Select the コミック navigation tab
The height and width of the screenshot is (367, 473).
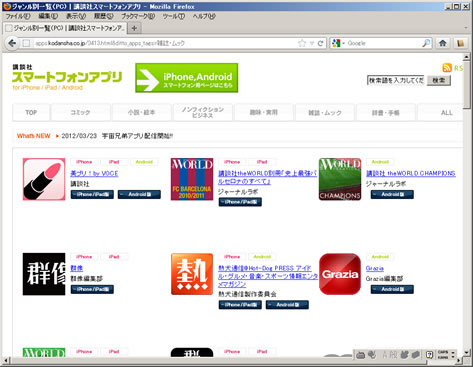[x=80, y=112]
